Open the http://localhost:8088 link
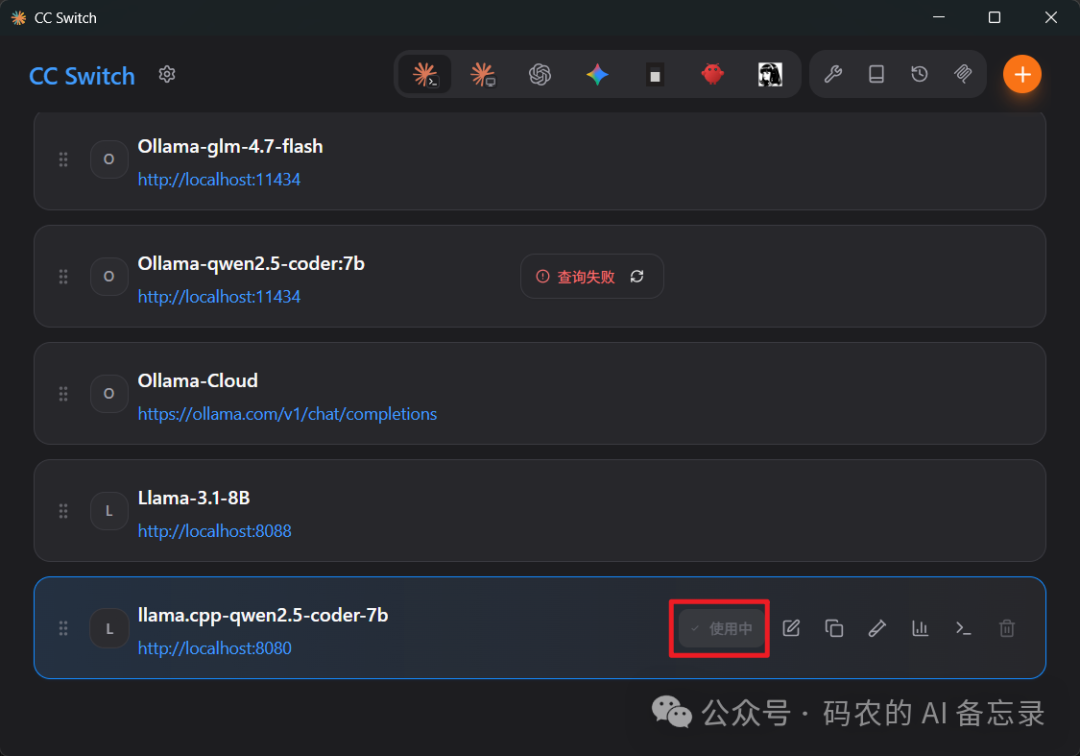Image resolution: width=1080 pixels, height=756 pixels. point(214,531)
